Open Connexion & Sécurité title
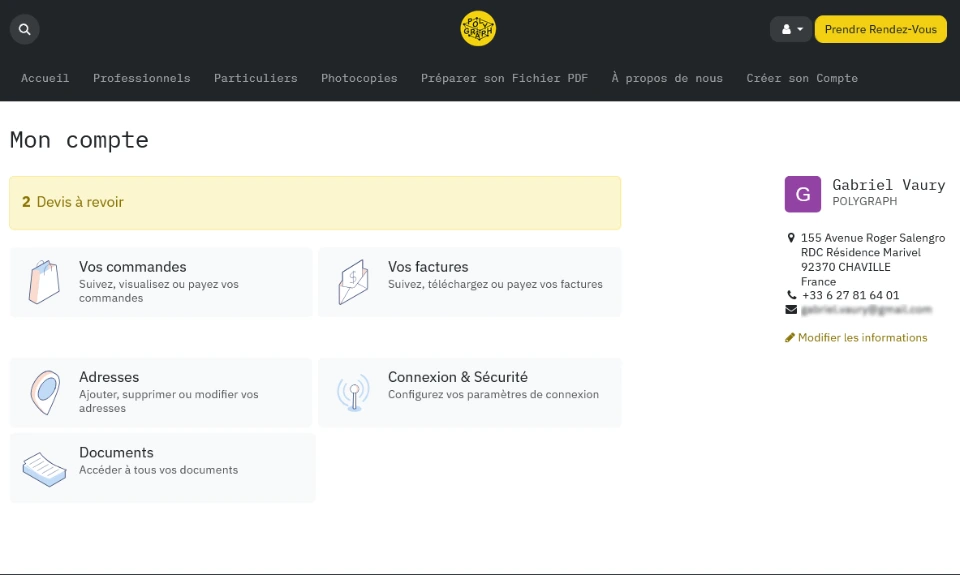960x575 pixels. pos(457,377)
